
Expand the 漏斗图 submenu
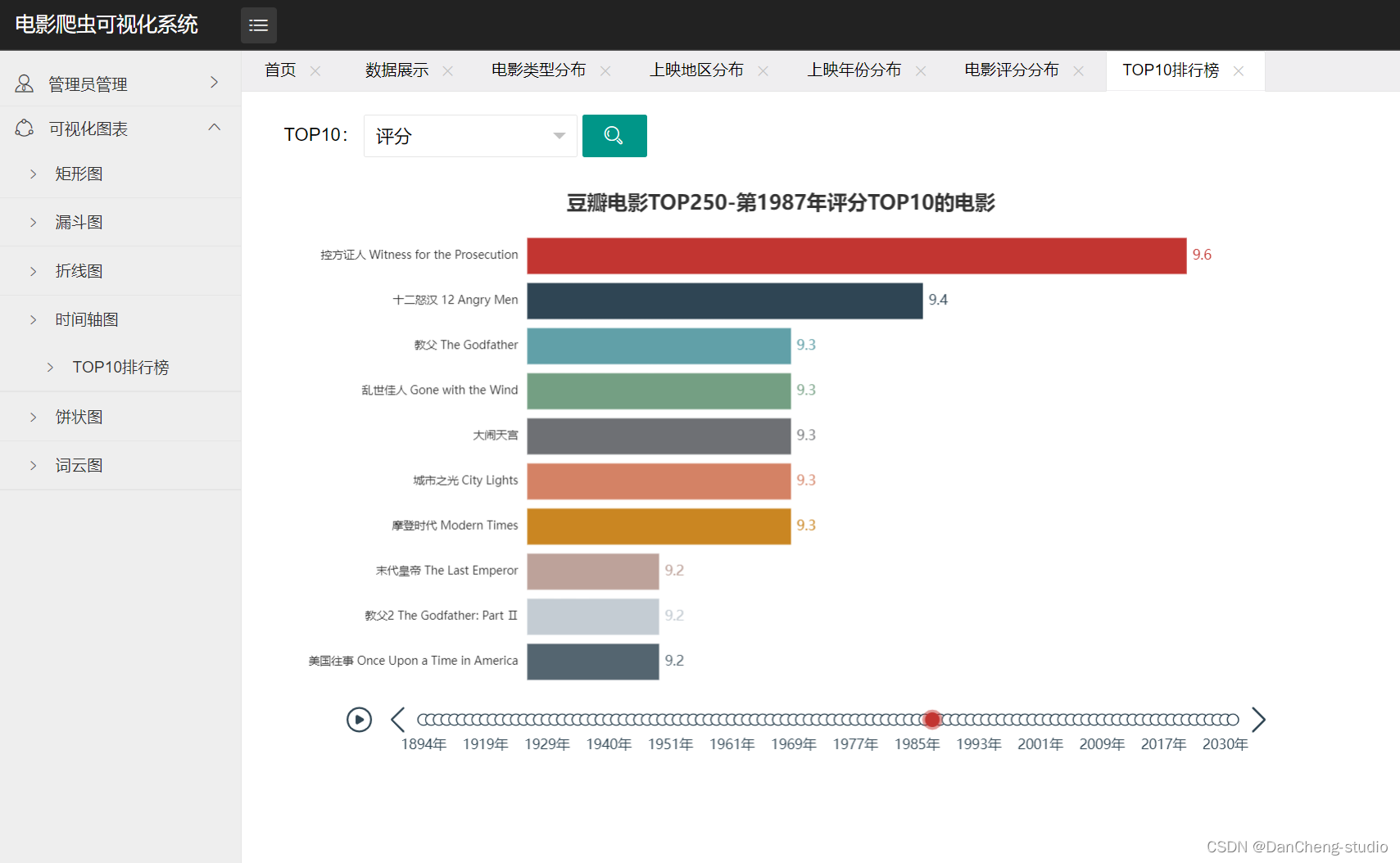[120, 222]
